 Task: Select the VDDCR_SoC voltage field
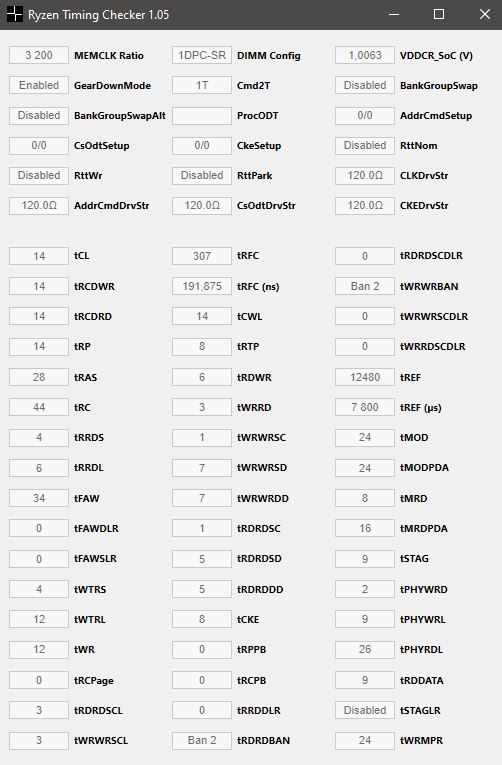click(x=365, y=55)
